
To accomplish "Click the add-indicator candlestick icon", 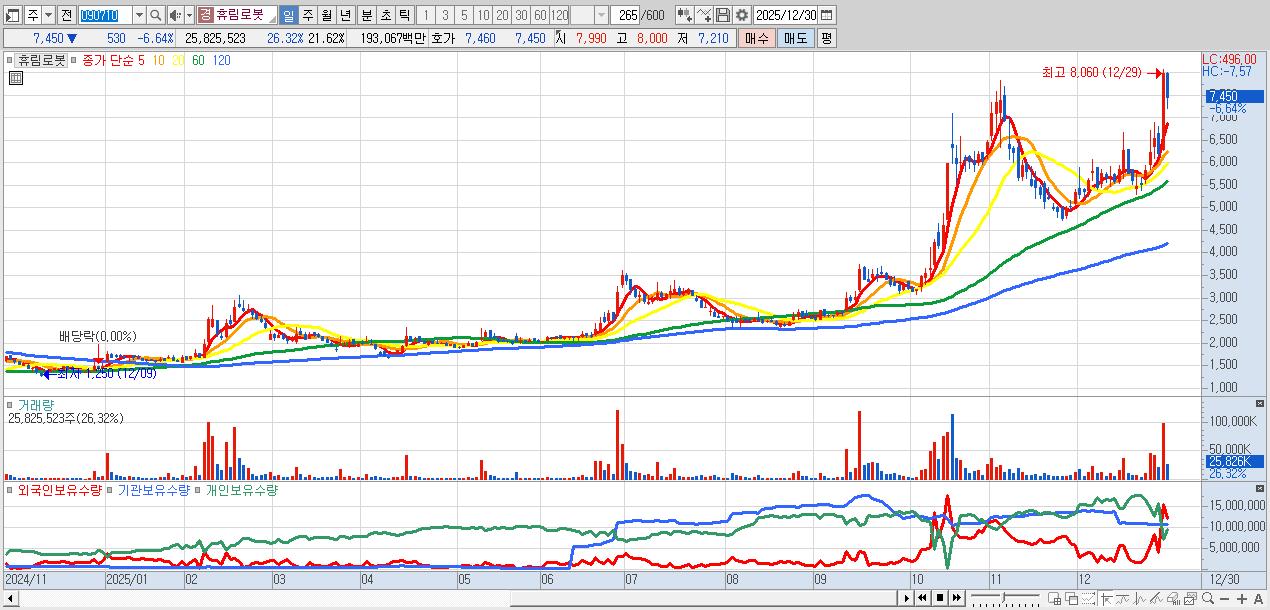I will pyautogui.click(x=685, y=15).
